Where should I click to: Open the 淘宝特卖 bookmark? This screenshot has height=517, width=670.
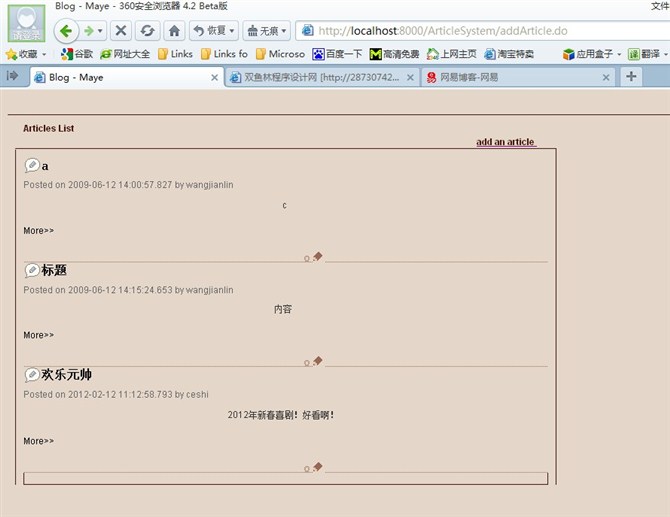point(509,54)
